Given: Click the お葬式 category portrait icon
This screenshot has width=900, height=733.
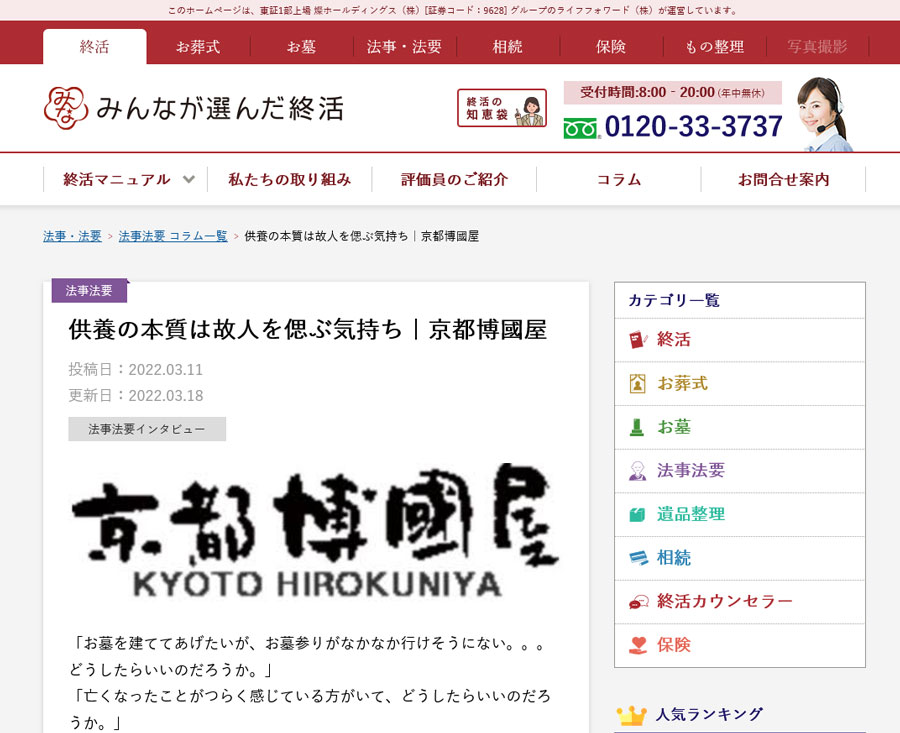Looking at the screenshot, I should pos(638,384).
